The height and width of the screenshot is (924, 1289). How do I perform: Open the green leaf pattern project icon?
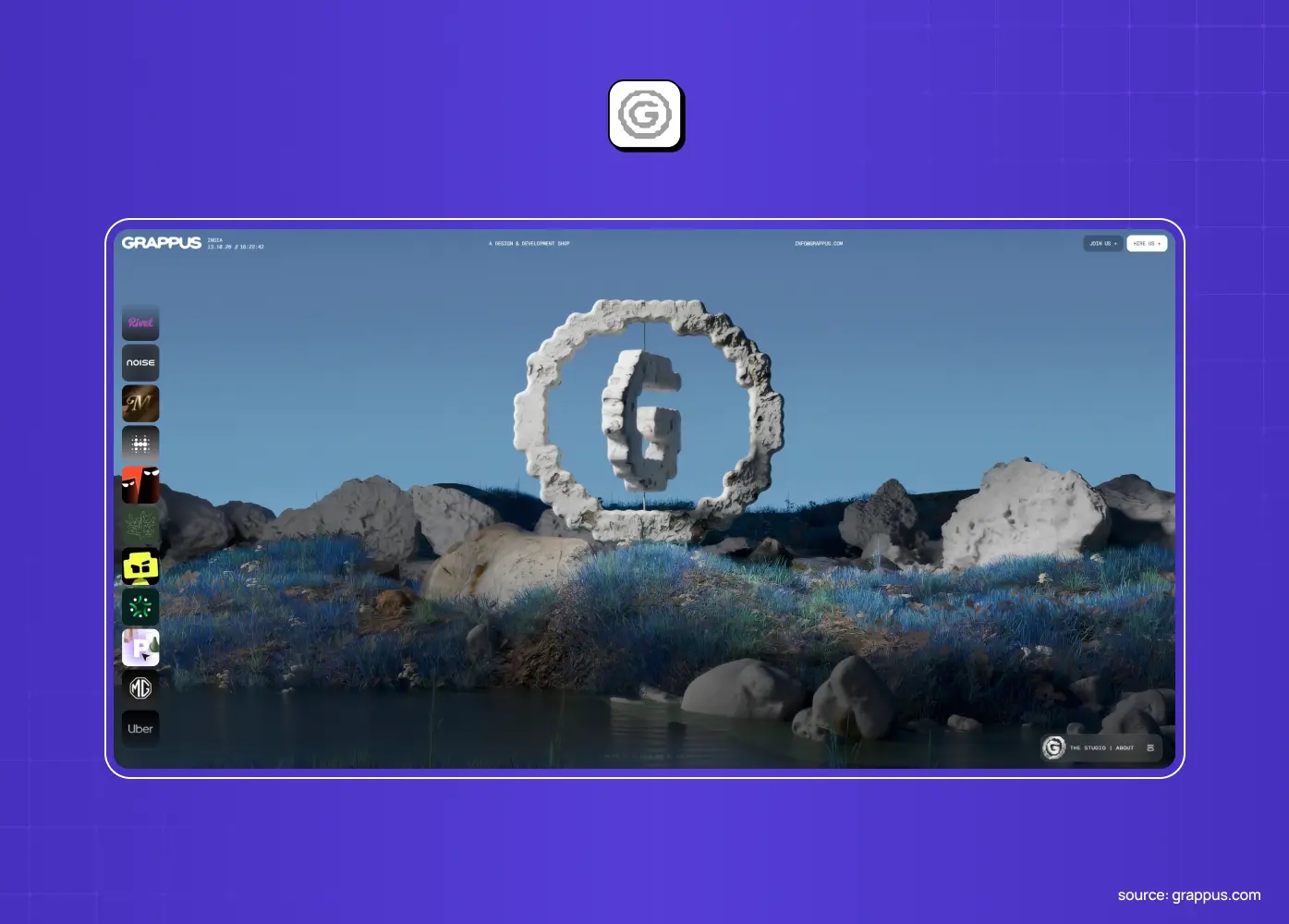click(140, 526)
